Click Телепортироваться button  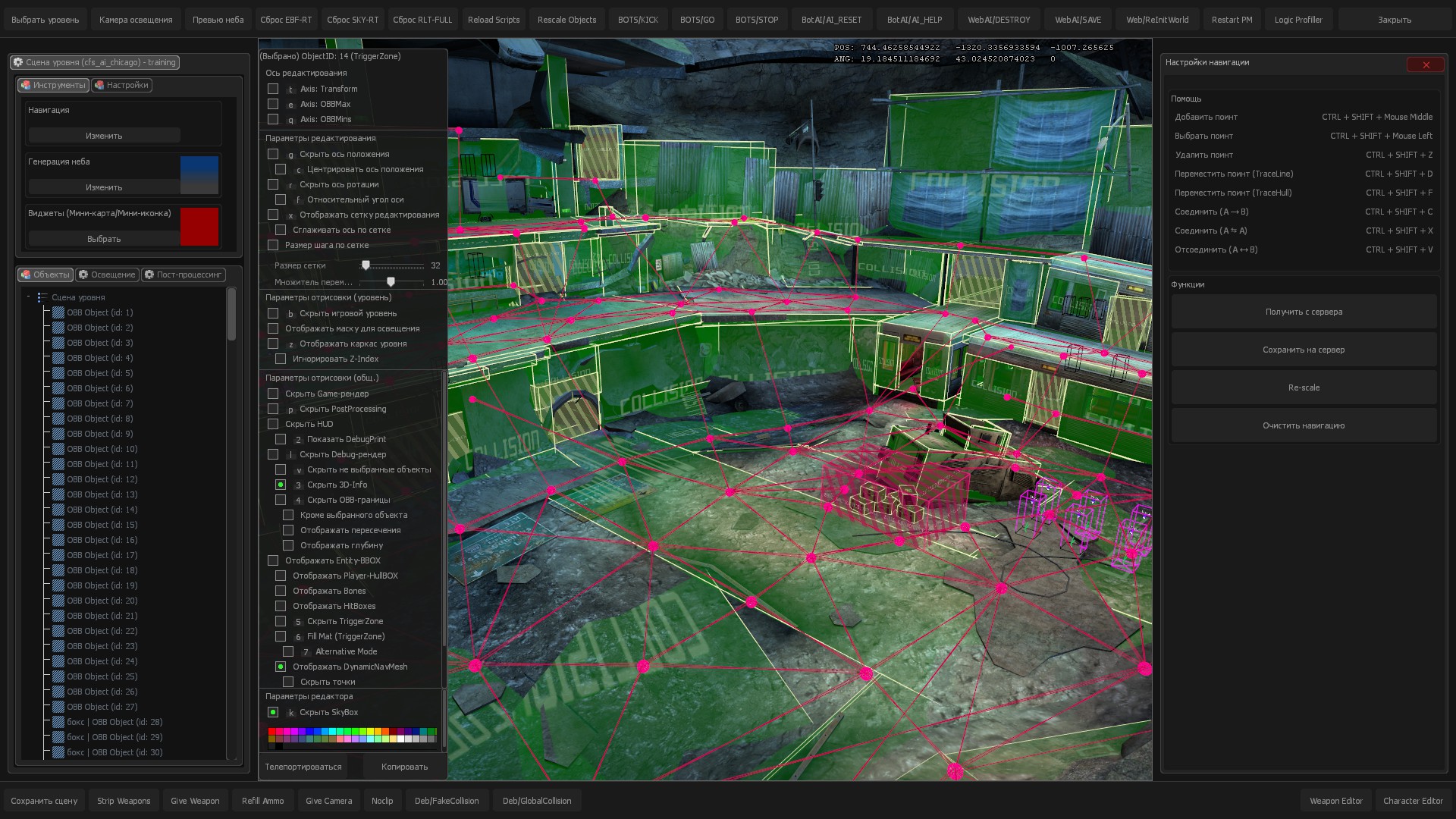[303, 767]
